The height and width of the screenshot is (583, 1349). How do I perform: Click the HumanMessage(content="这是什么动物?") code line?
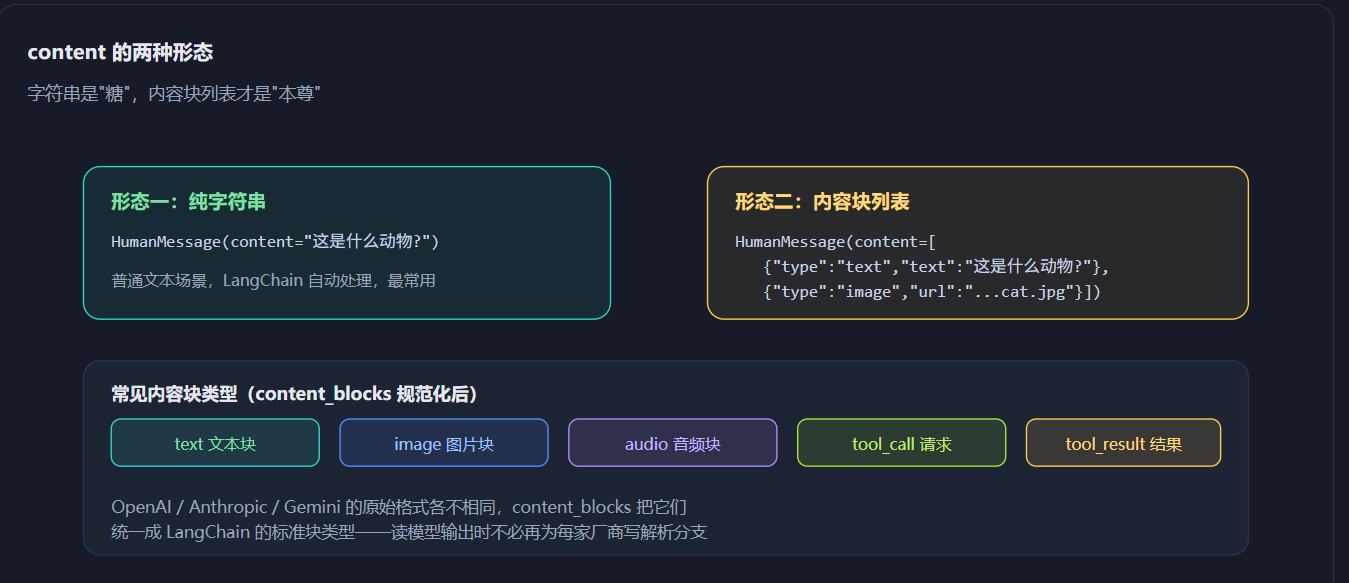point(275,242)
